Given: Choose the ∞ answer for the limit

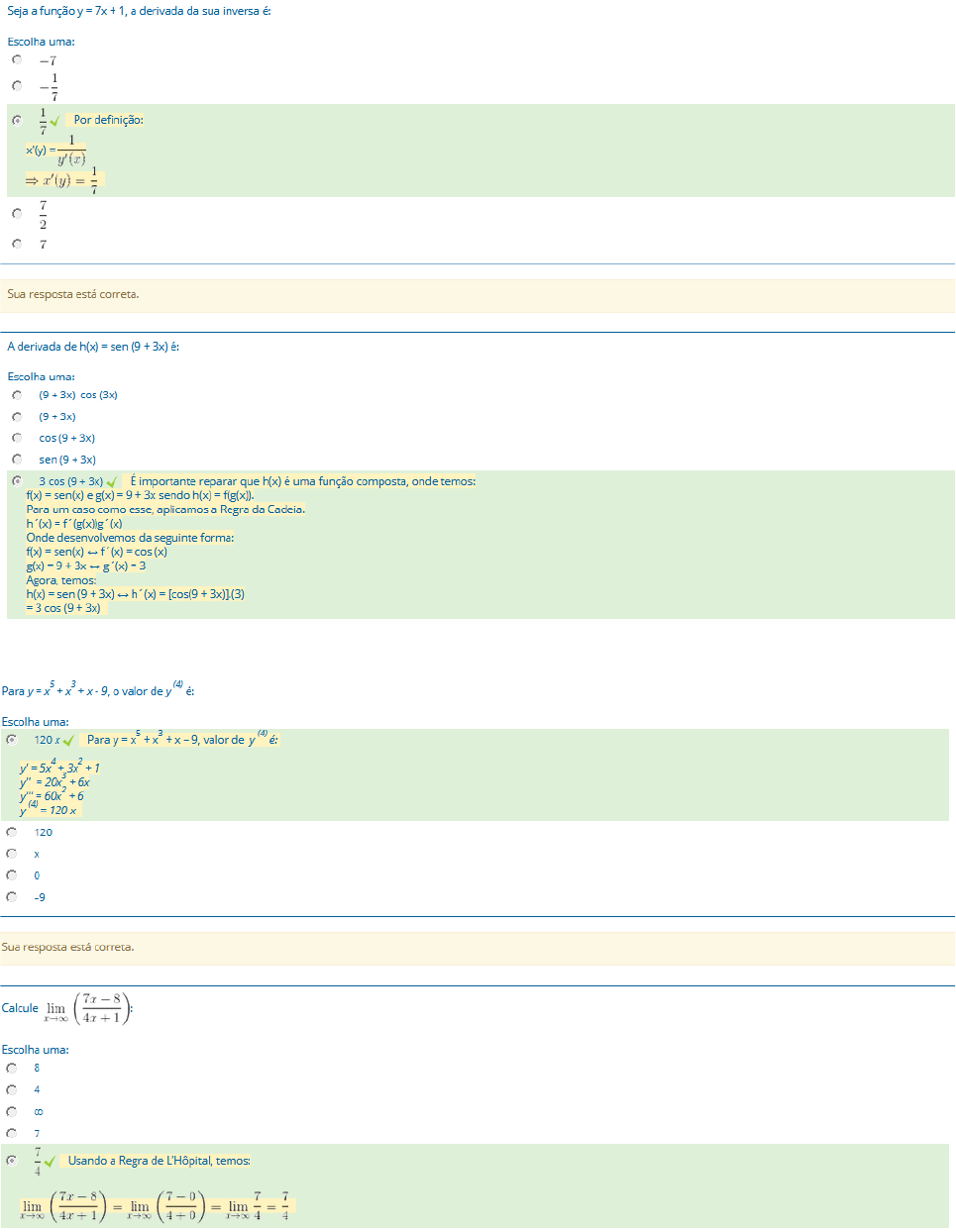Looking at the screenshot, I should (x=12, y=1112).
